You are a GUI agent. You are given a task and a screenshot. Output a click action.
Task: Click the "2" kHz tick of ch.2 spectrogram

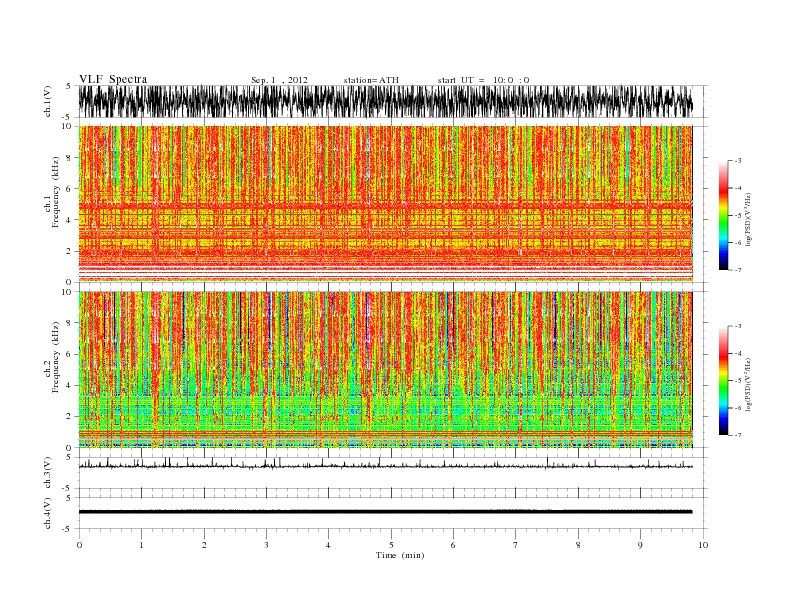click(x=69, y=417)
